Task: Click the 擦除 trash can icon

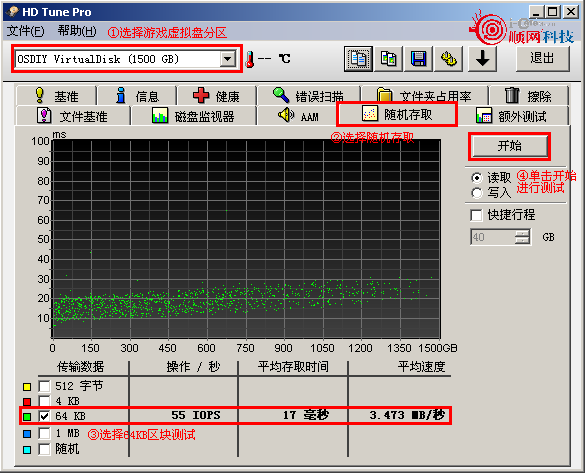Action: pos(512,95)
